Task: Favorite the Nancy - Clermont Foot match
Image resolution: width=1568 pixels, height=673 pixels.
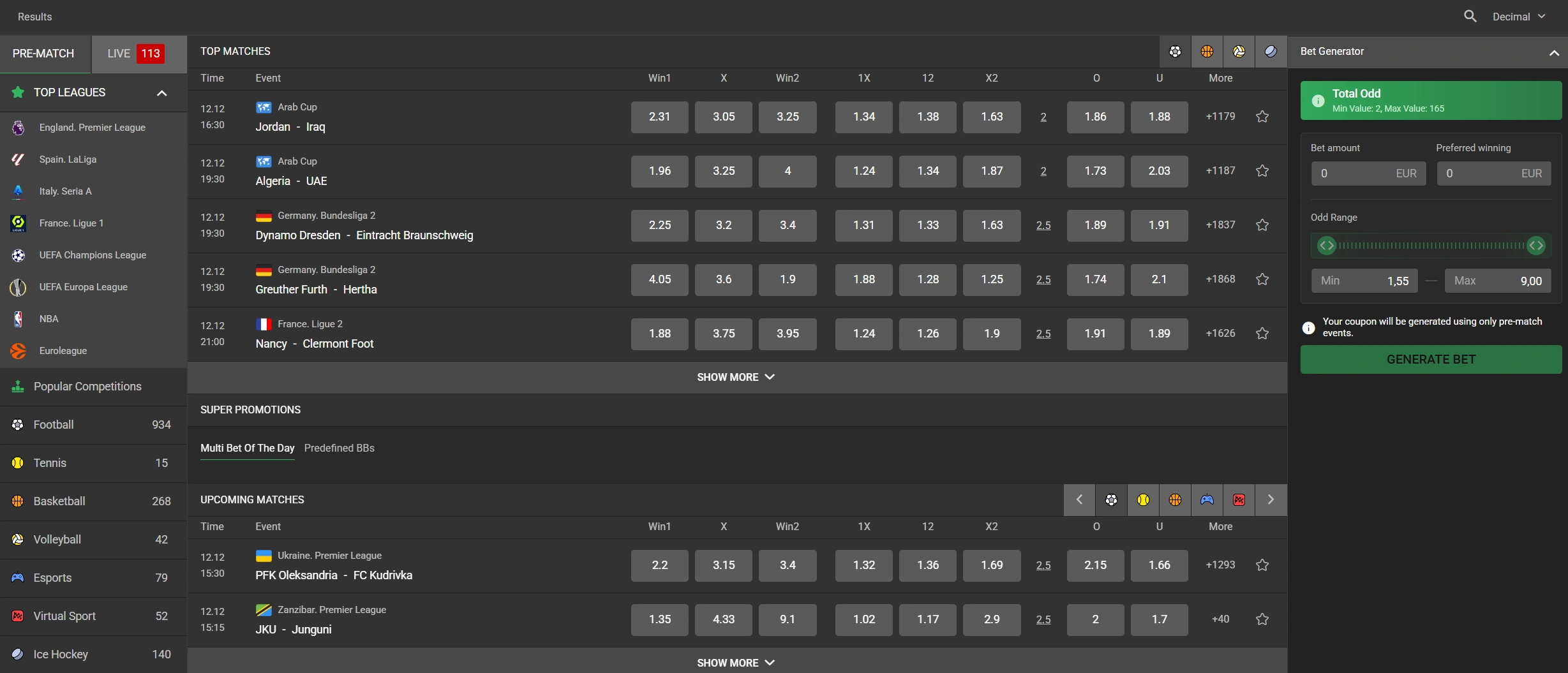Action: point(1262,334)
